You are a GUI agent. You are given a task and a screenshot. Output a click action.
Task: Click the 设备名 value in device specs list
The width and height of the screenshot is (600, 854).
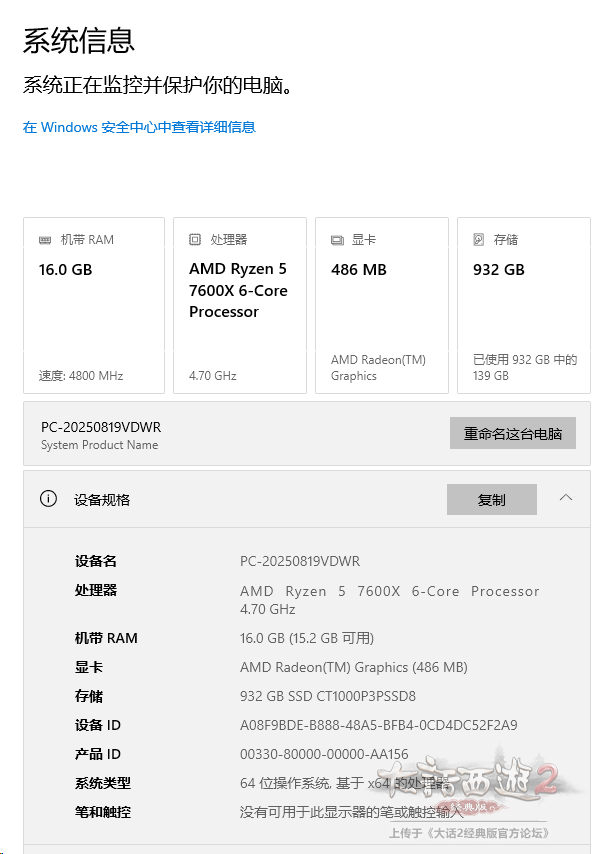click(x=300, y=561)
